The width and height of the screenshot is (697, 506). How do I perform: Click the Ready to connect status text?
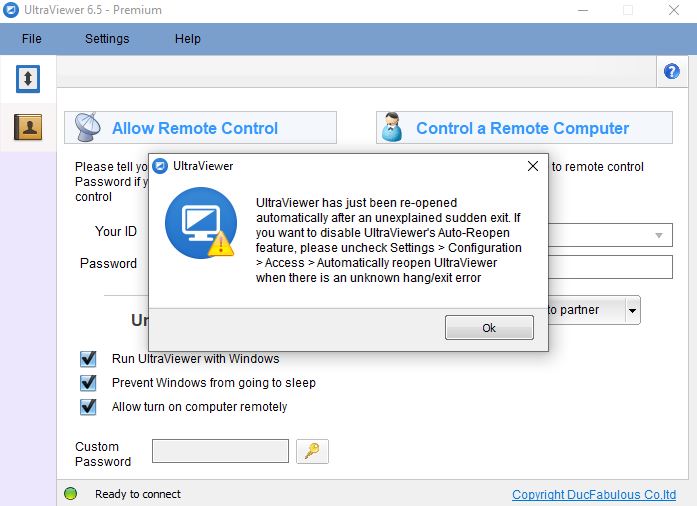tap(138, 494)
